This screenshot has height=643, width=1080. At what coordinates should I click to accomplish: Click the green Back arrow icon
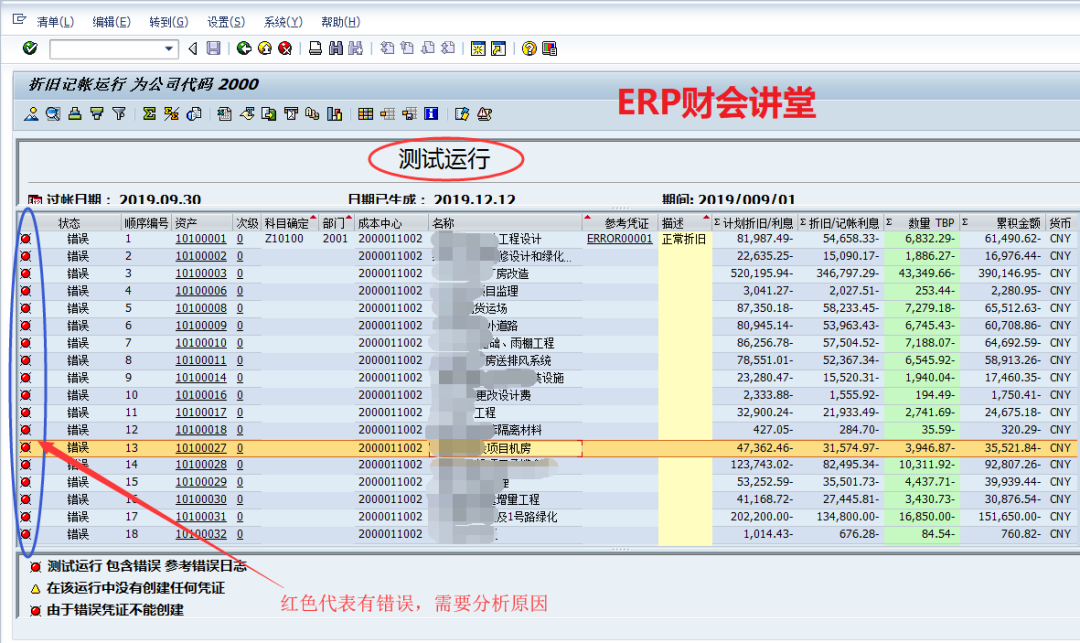(244, 48)
